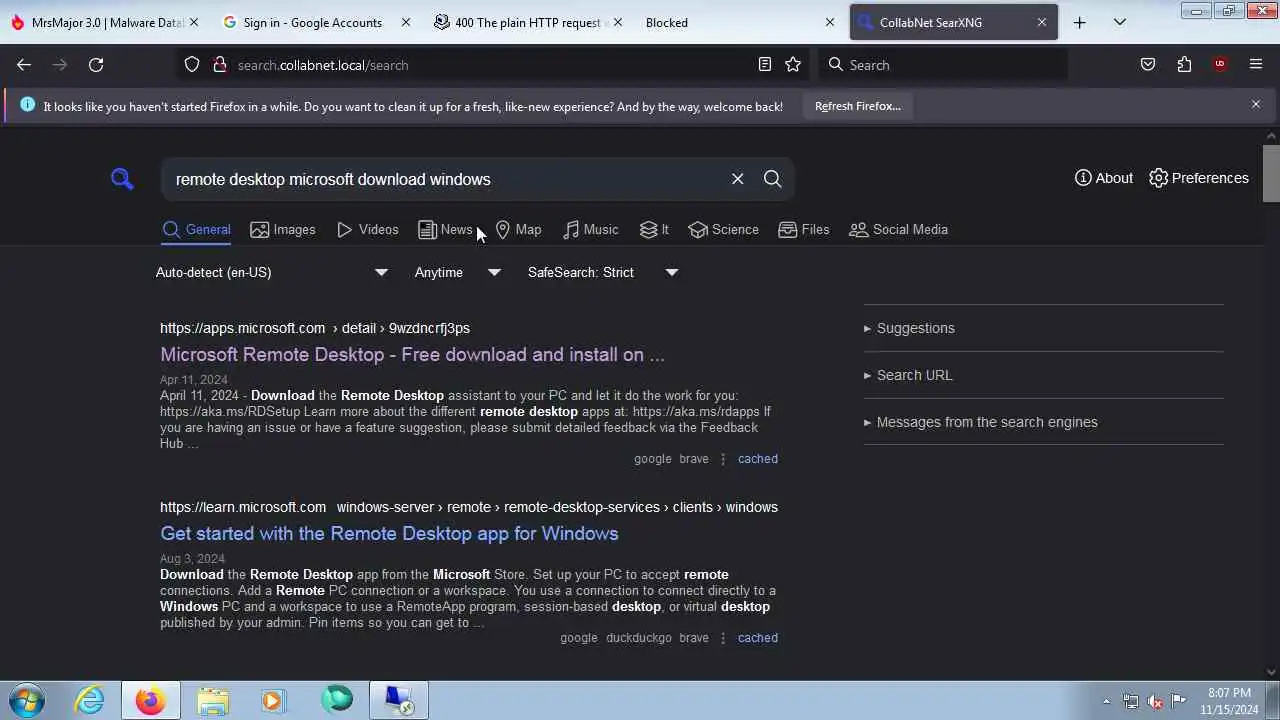
Task: Click the Remote Desktop taskbar icon
Action: [399, 700]
